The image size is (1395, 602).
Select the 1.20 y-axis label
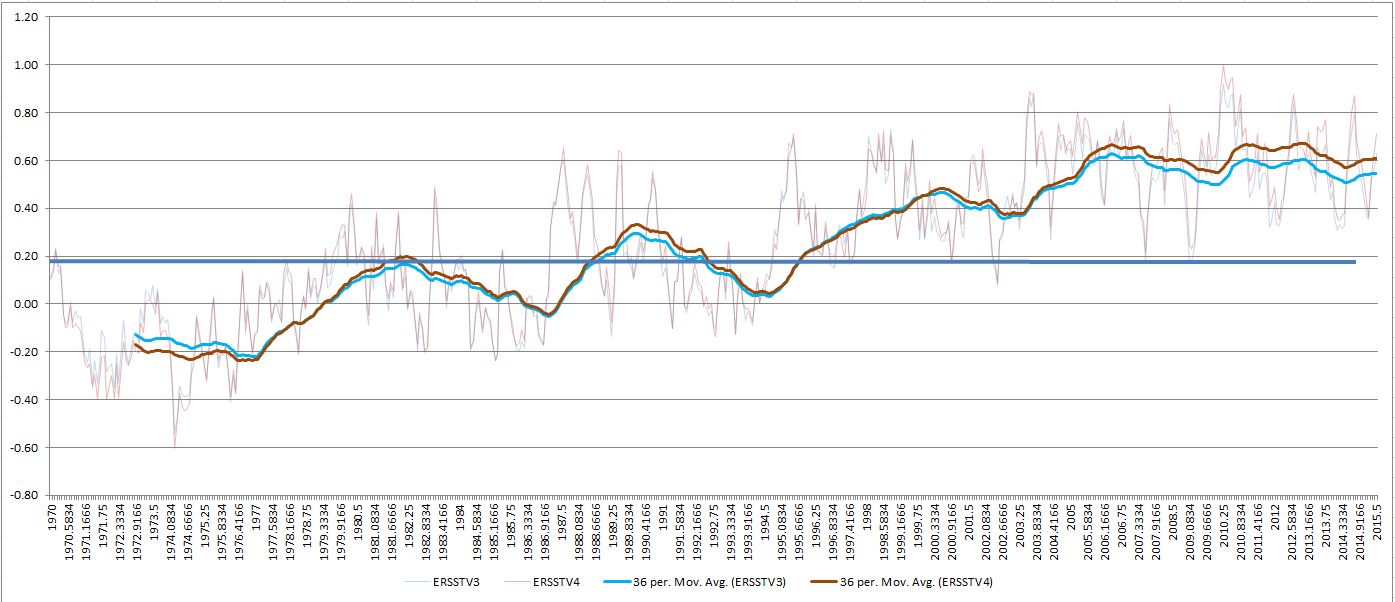(27, 18)
